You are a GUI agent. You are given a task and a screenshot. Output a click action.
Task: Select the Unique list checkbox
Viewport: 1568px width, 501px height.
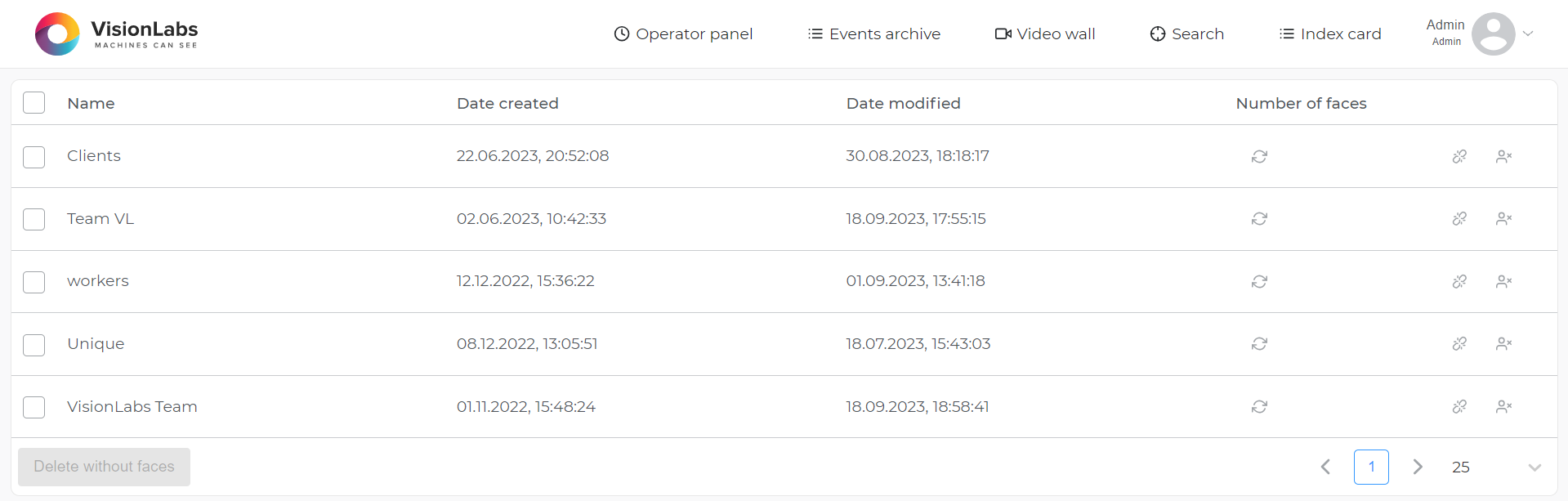34,345
